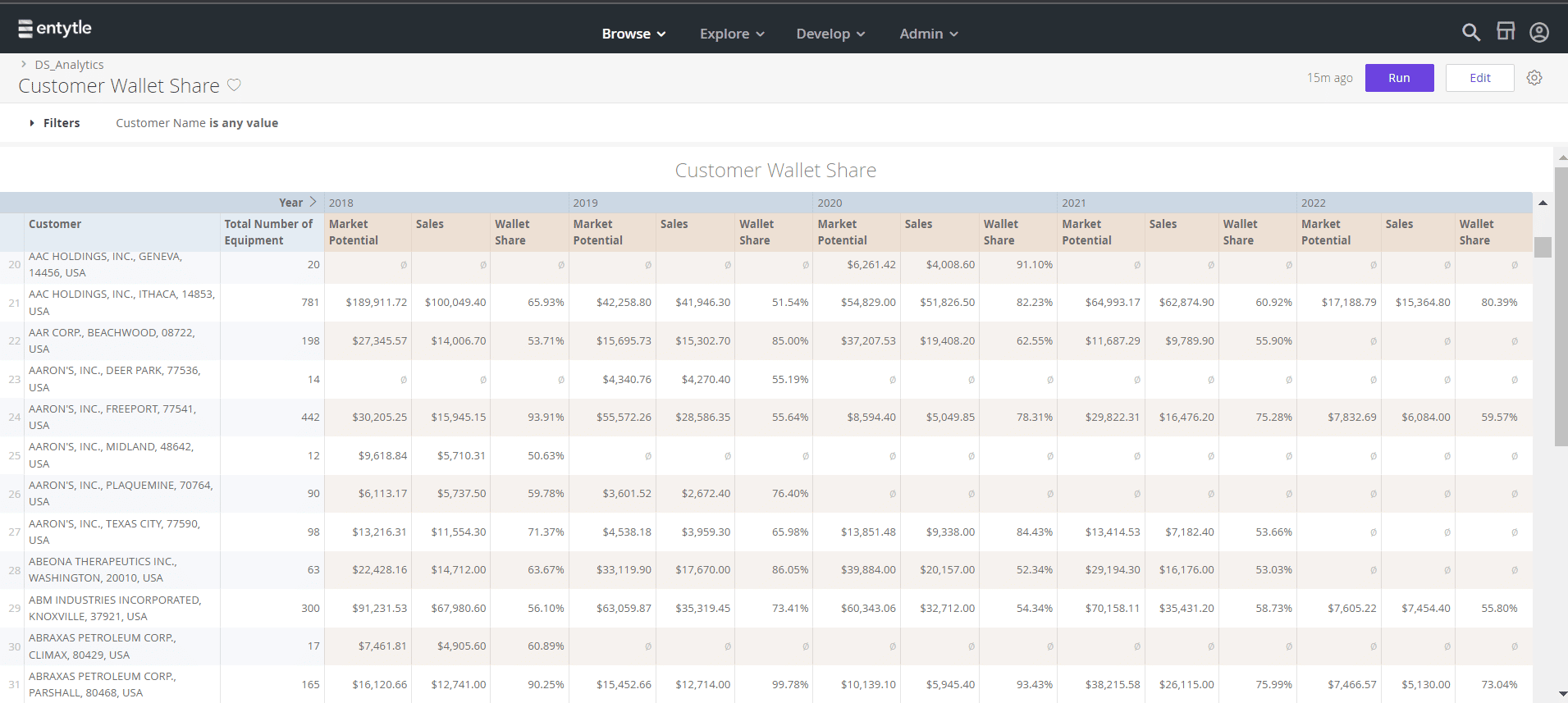Select the 2022 year header
Image resolution: width=1568 pixels, height=703 pixels.
[1314, 203]
